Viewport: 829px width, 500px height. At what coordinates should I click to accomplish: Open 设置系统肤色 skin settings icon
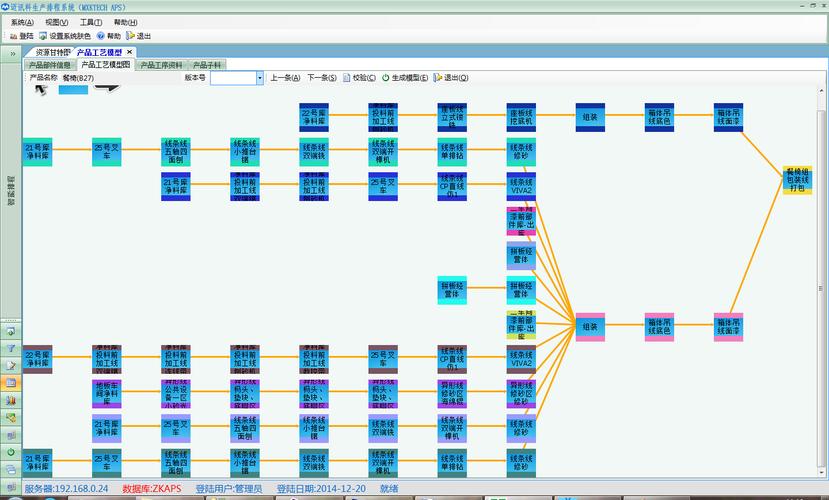(43, 36)
